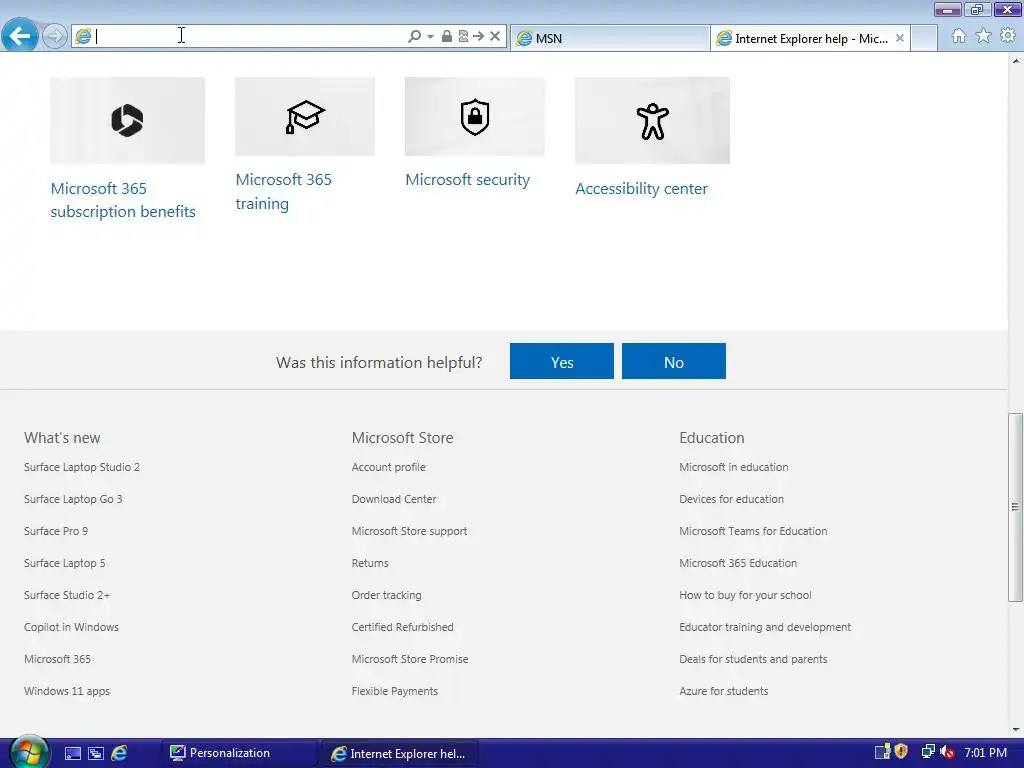
Task: Follow the Microsoft security link
Action: coord(468,180)
